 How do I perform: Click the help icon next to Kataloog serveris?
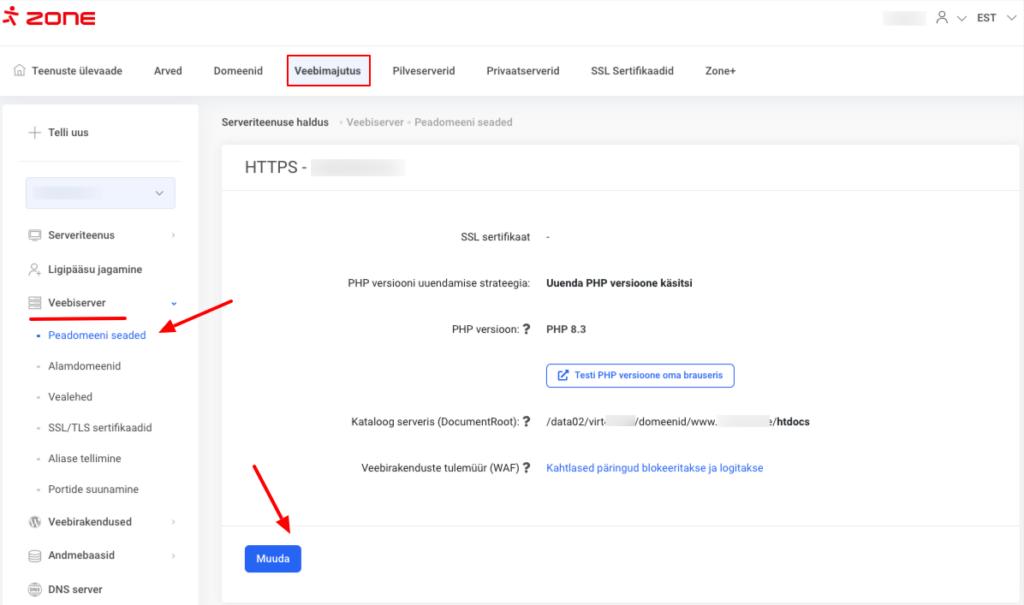pyautogui.click(x=526, y=422)
